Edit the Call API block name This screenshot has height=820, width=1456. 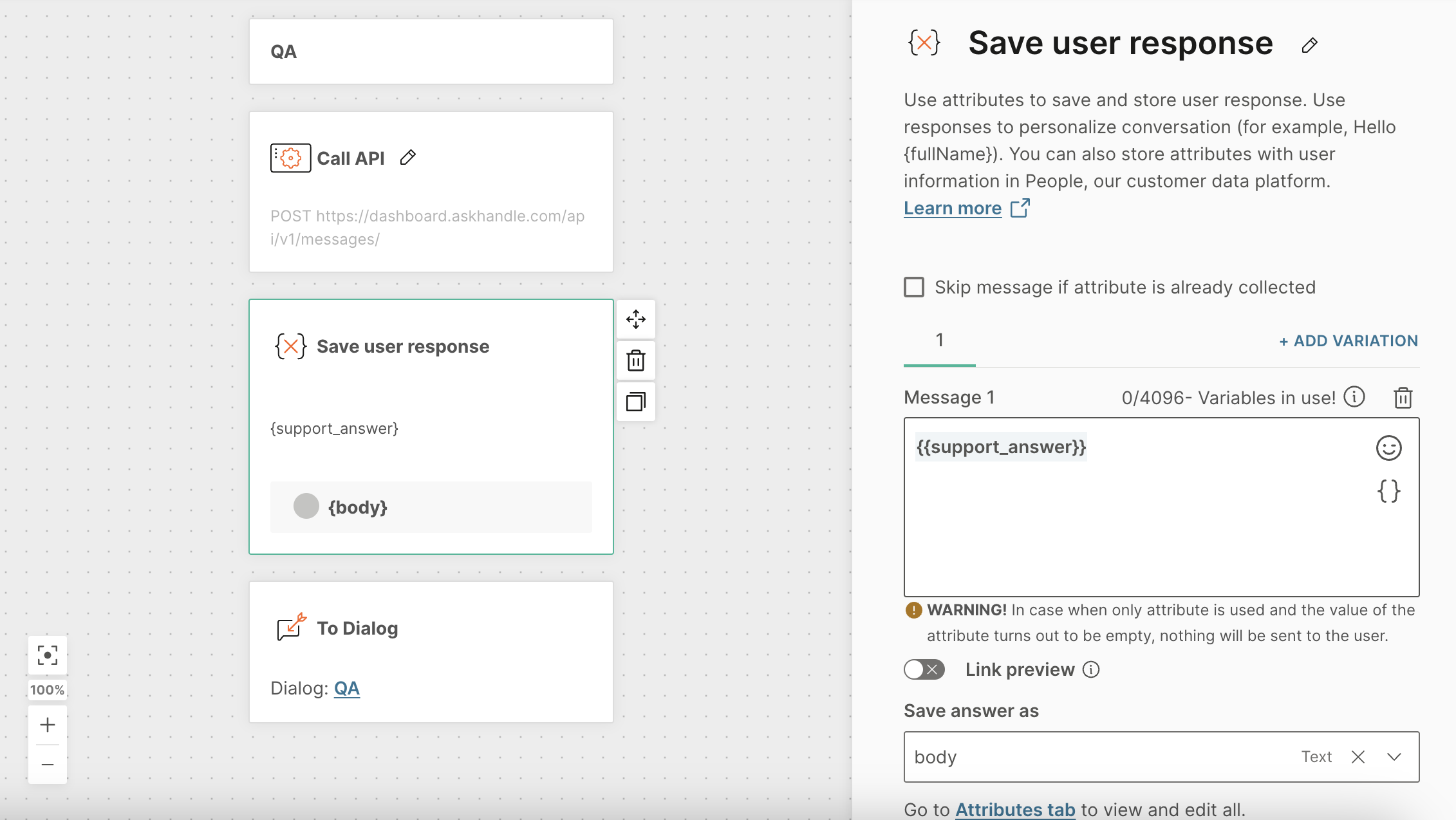coord(408,158)
